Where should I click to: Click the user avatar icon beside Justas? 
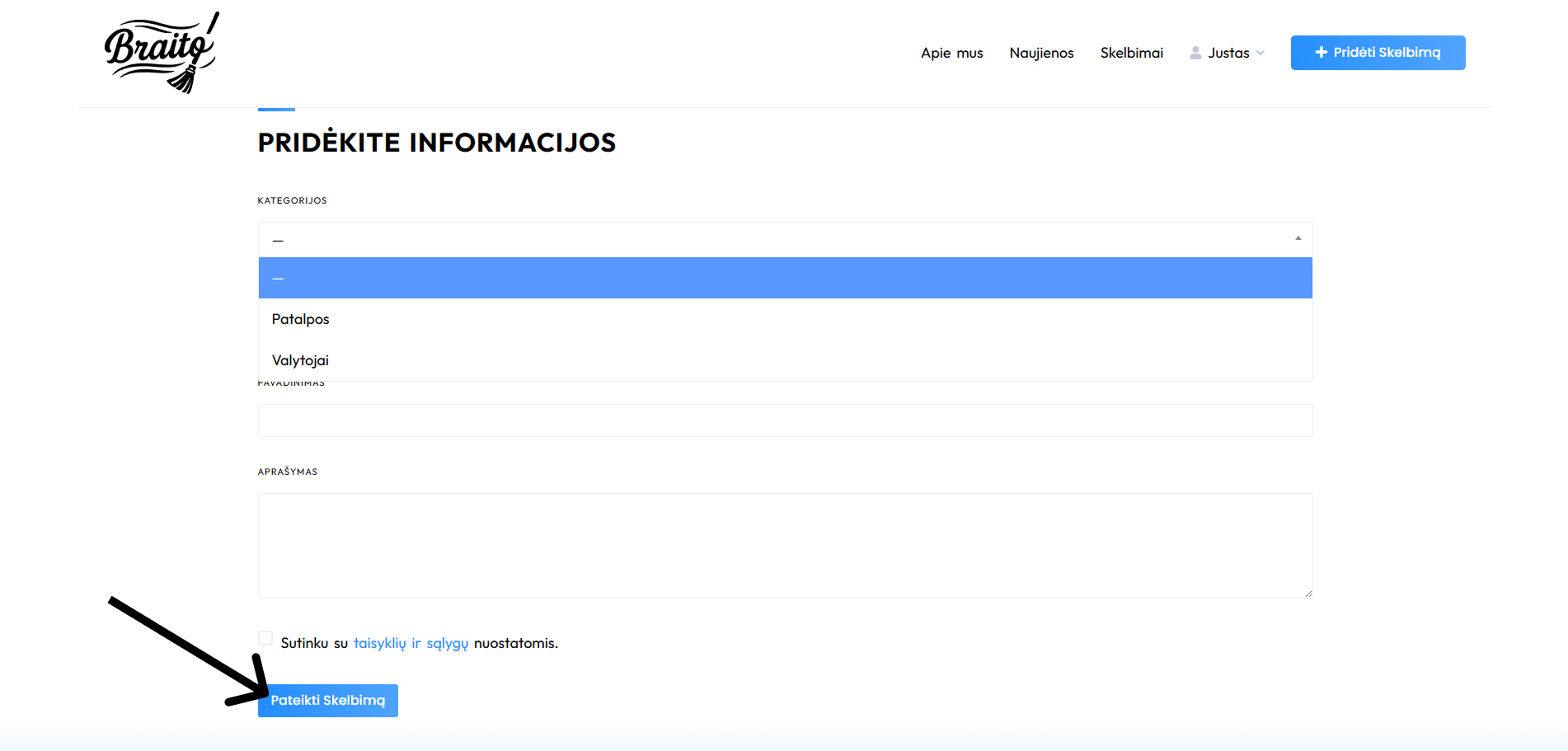coord(1195,53)
